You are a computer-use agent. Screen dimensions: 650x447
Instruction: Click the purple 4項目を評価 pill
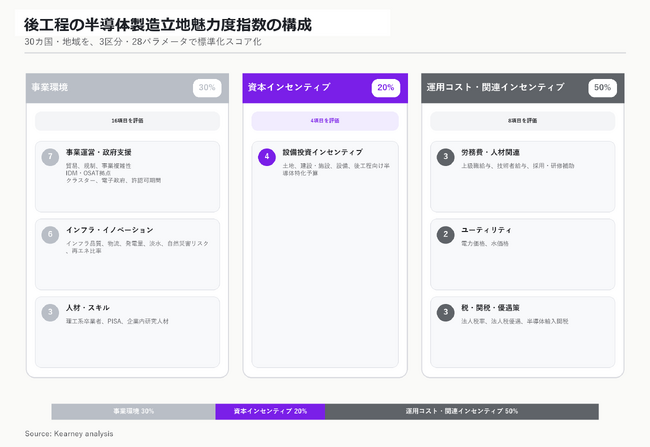[325, 121]
